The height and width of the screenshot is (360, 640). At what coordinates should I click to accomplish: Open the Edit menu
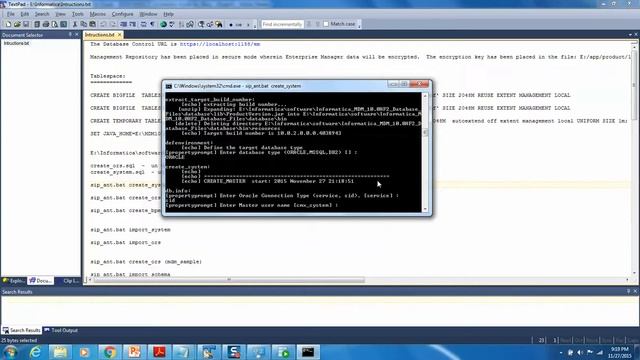pyautogui.click(x=24, y=14)
